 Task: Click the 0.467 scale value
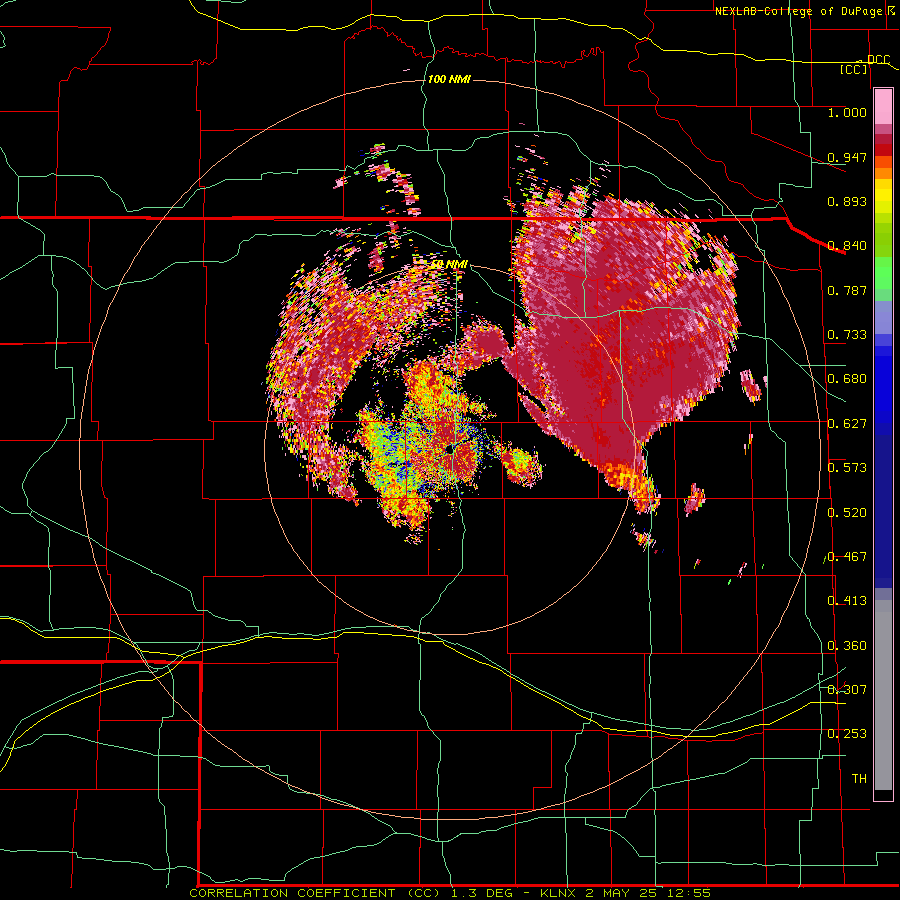[847, 557]
